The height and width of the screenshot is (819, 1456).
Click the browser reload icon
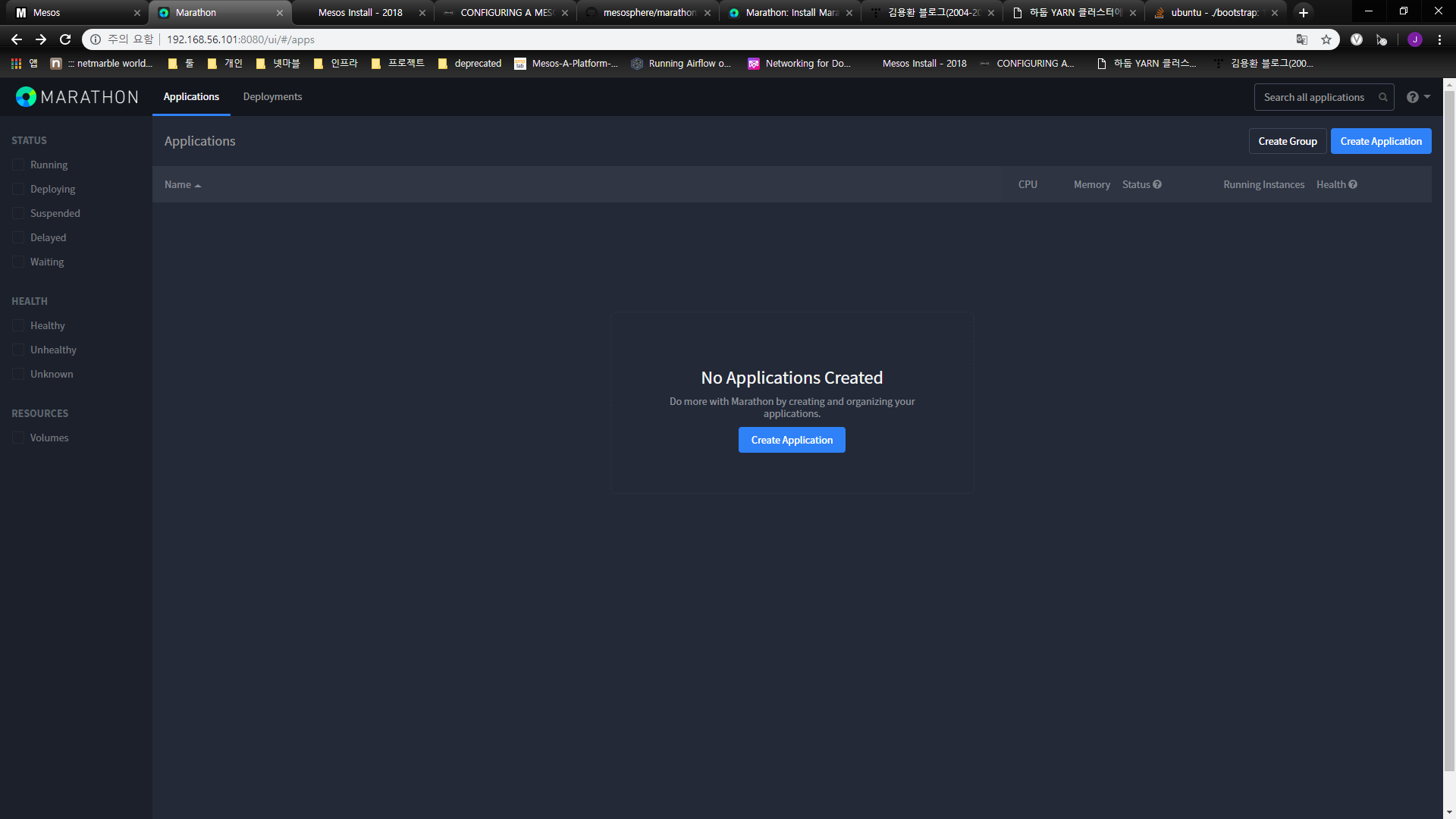tap(65, 39)
